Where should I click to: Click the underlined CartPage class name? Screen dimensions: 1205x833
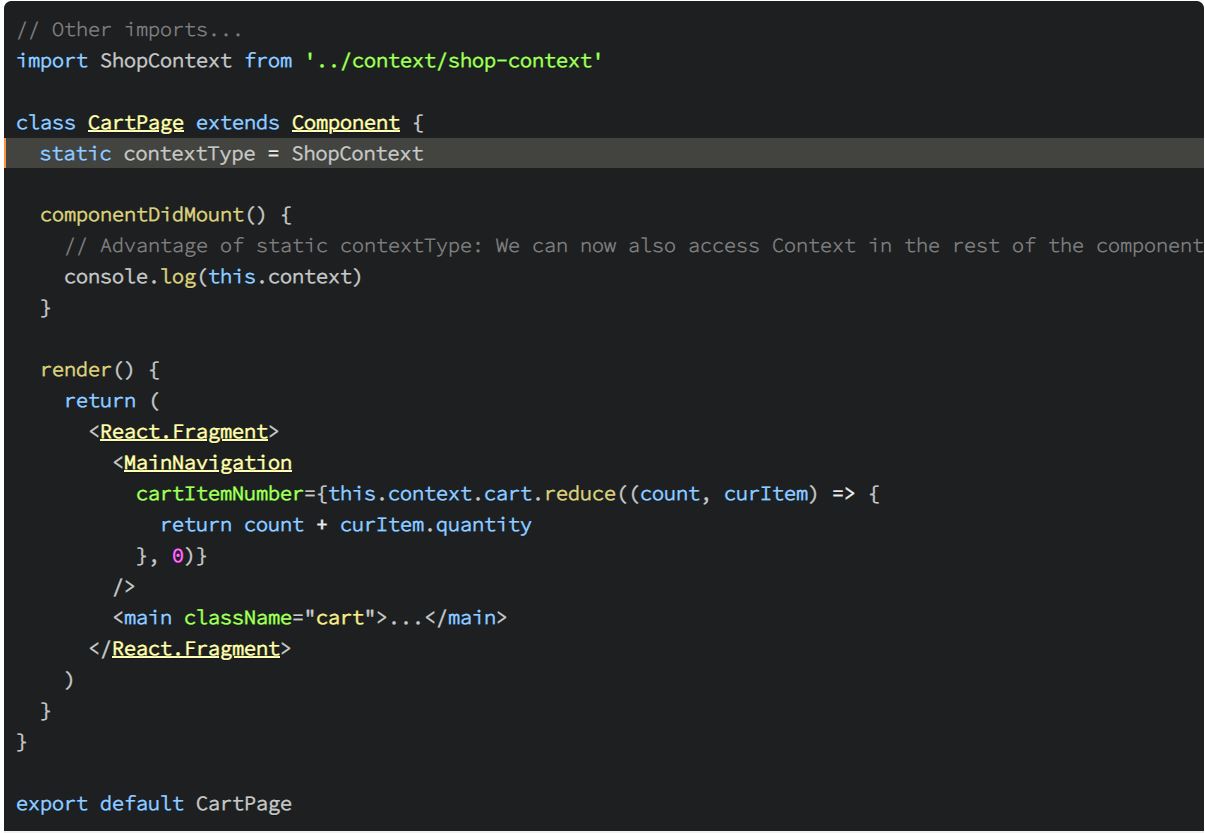click(x=135, y=122)
